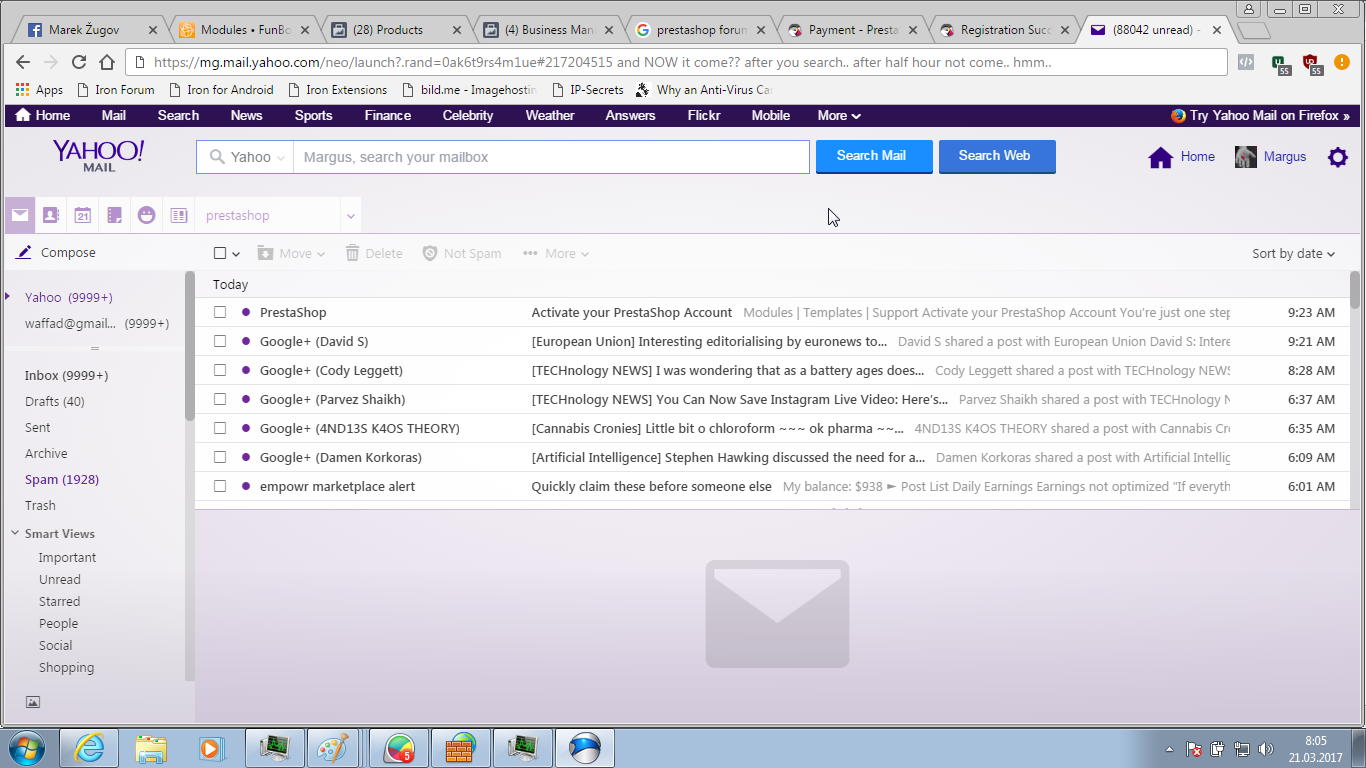Screen dimensions: 1366x768
Task: Check the Google+ (Cody Leggett) email checkbox
Action: tap(220, 370)
